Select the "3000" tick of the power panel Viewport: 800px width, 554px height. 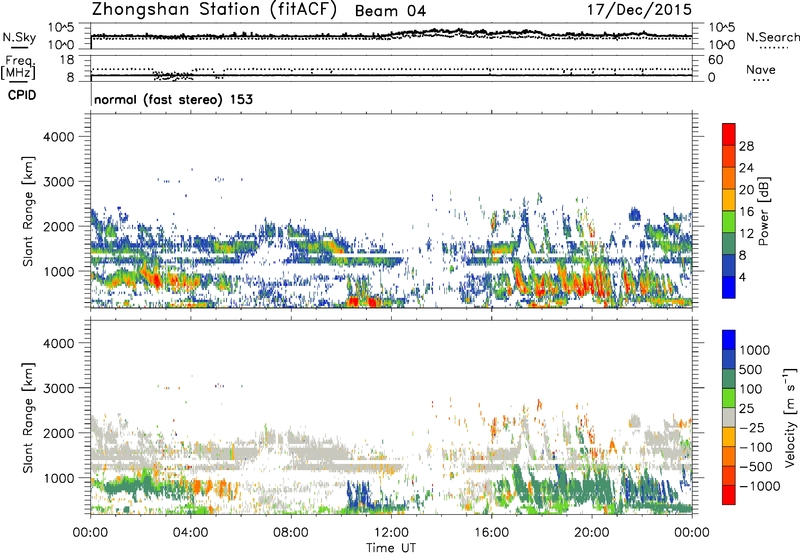[58, 182]
